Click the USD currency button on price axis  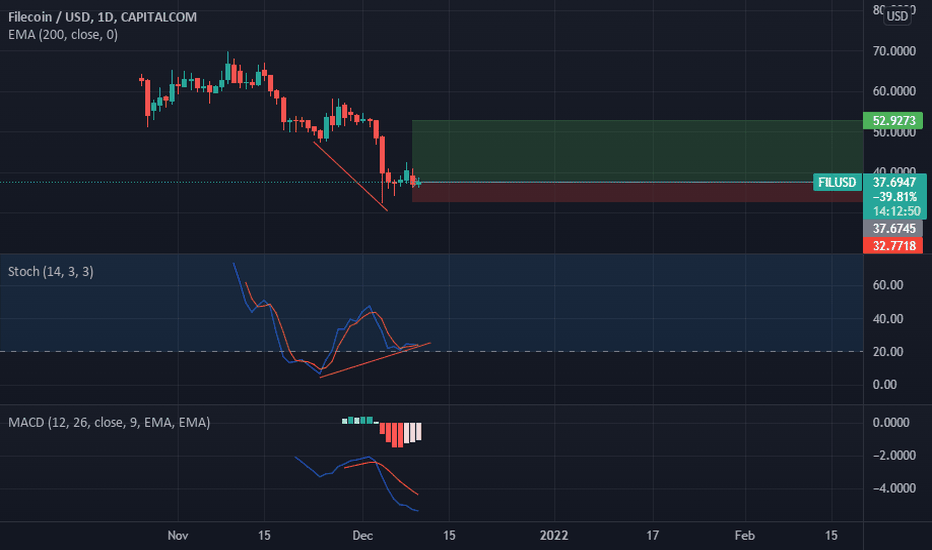click(897, 16)
